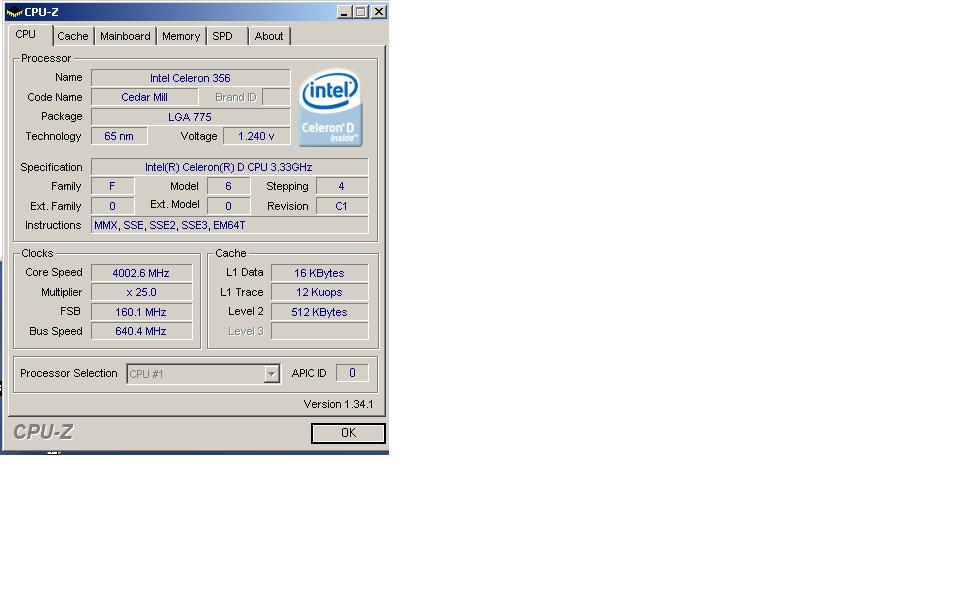Image resolution: width=960 pixels, height=600 pixels.
Task: Close the CPU-Z window
Action: pyautogui.click(x=379, y=12)
